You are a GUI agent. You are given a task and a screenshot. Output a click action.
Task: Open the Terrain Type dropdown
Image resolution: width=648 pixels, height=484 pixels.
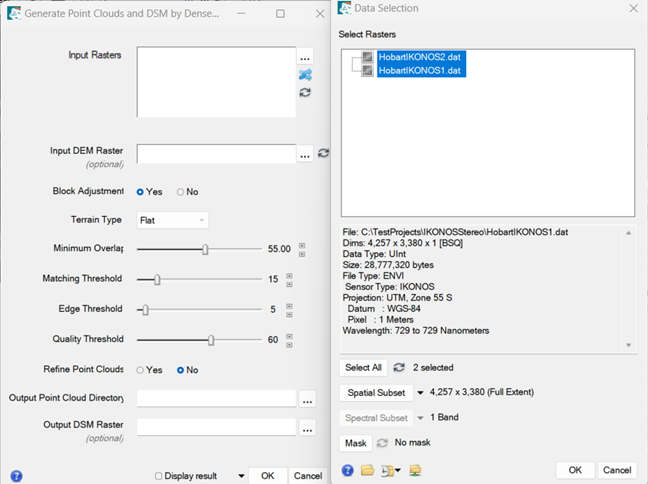point(172,220)
